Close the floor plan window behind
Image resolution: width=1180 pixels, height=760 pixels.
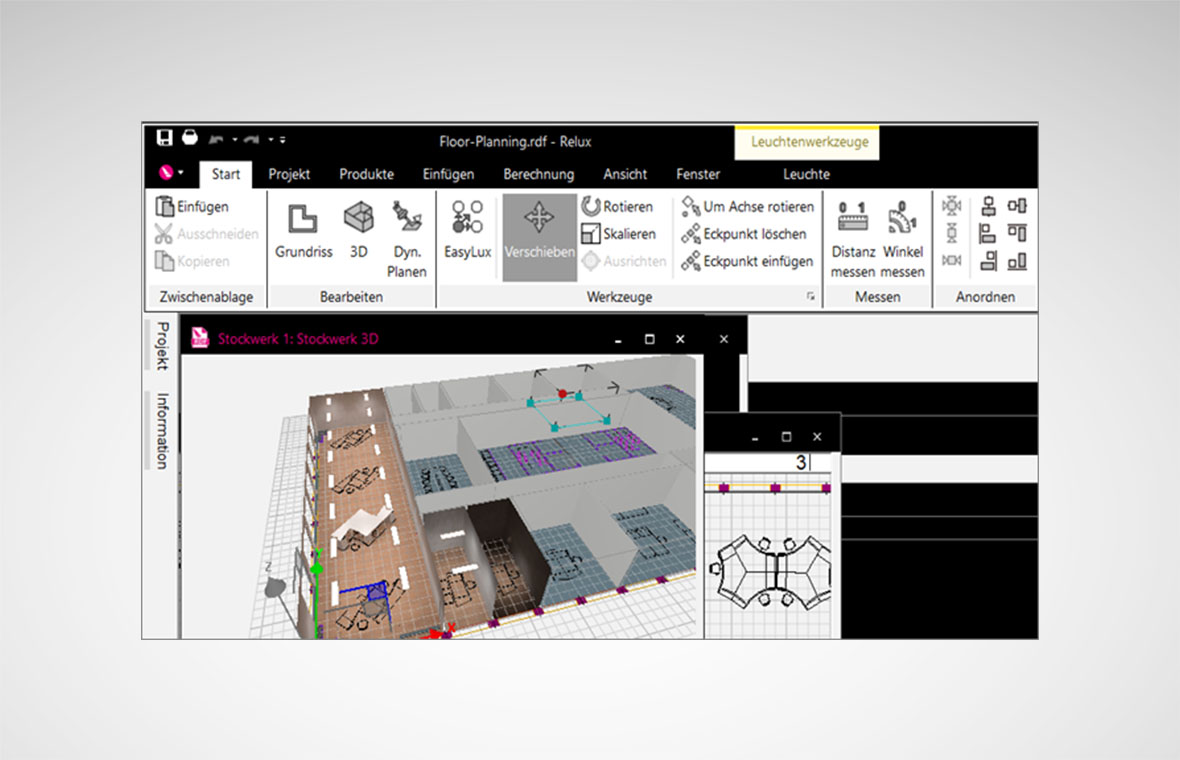point(817,436)
